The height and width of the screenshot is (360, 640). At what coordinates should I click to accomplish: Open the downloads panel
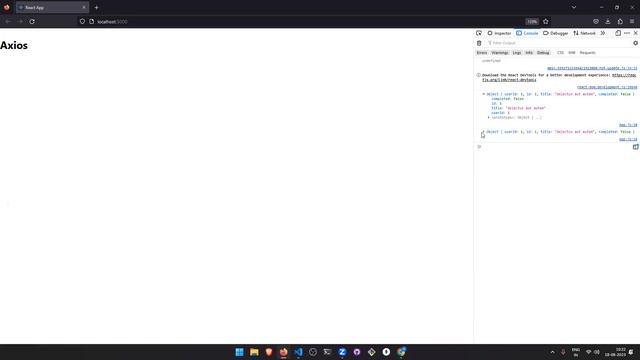click(608, 21)
